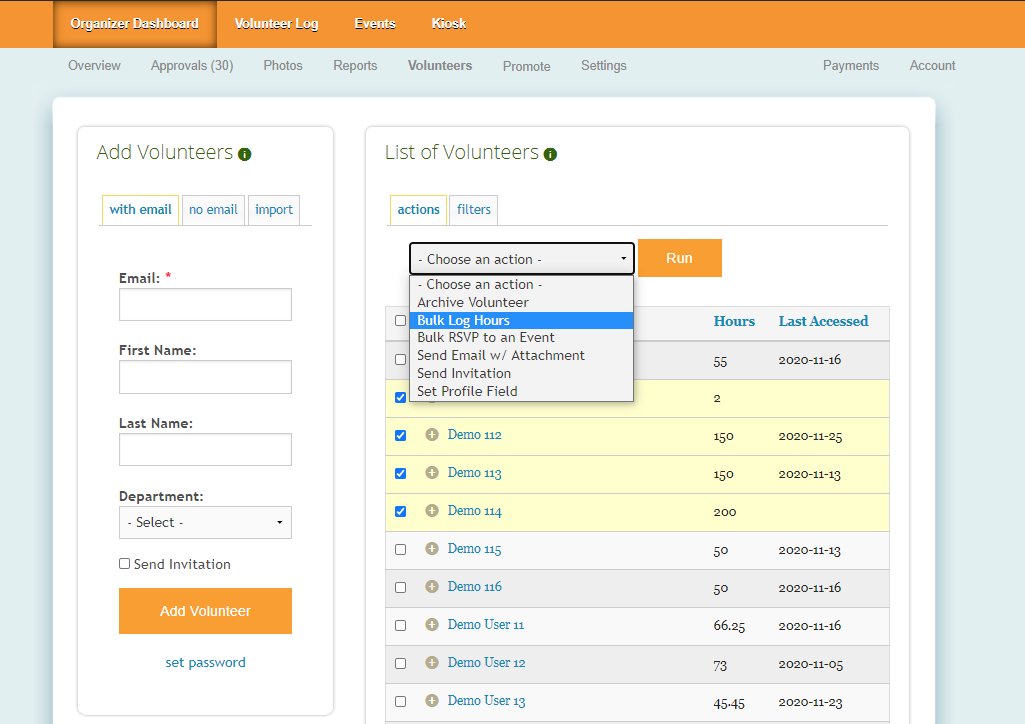This screenshot has height=724, width=1025.
Task: Expand plus icon for Demo 115
Action: coord(432,549)
